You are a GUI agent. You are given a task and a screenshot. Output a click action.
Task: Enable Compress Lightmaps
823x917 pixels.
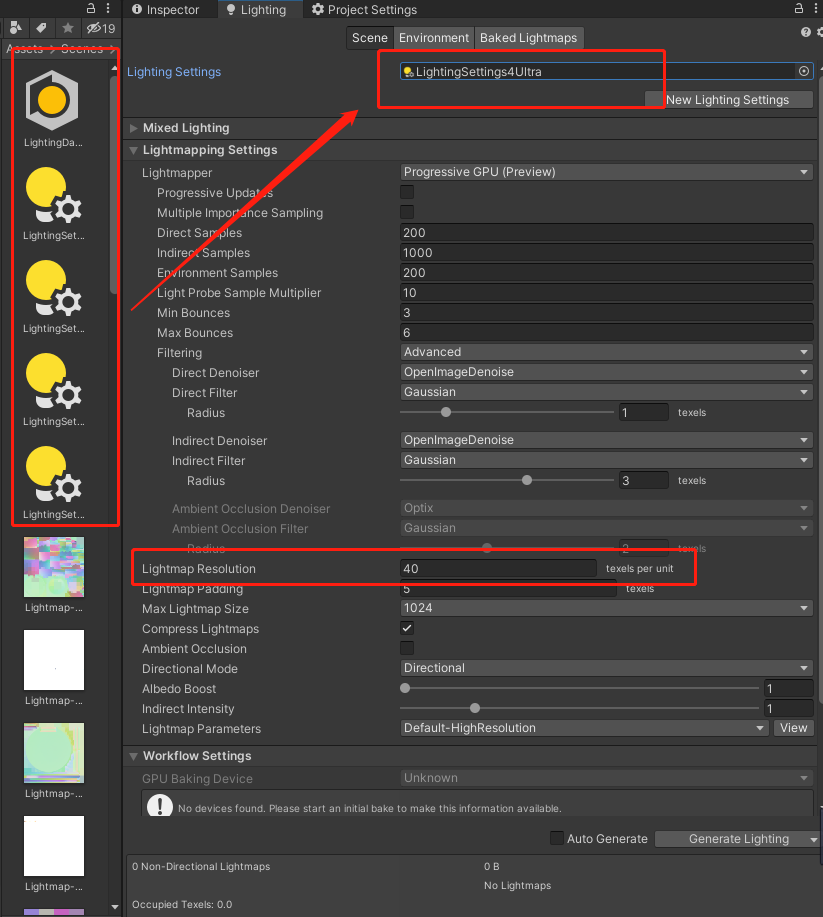407,628
